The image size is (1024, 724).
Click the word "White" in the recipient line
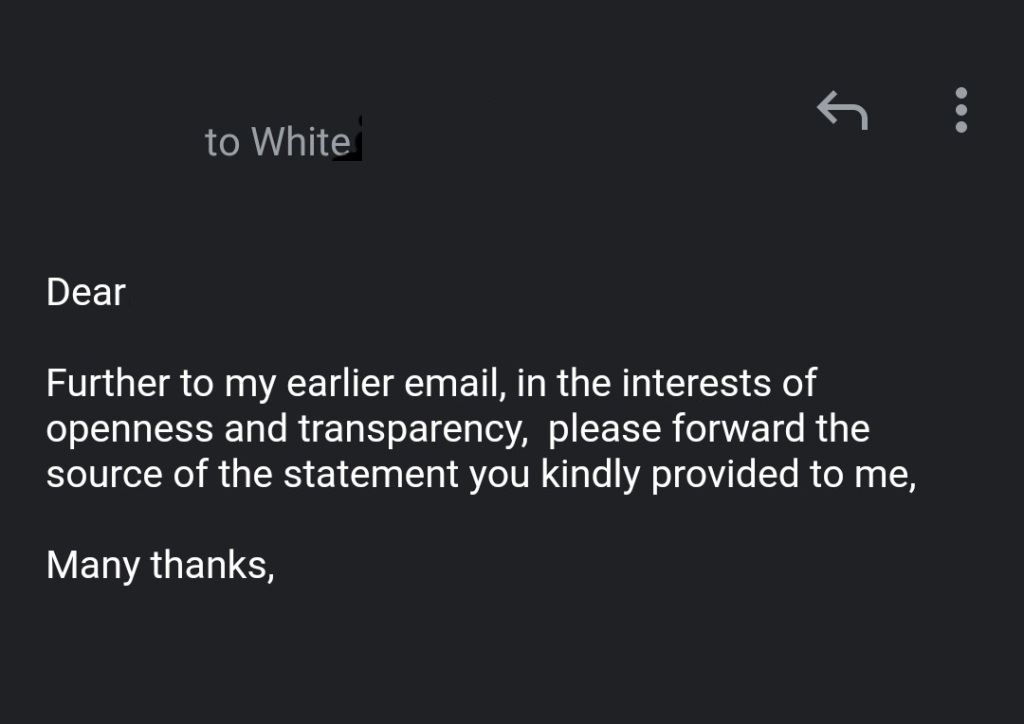pos(300,142)
